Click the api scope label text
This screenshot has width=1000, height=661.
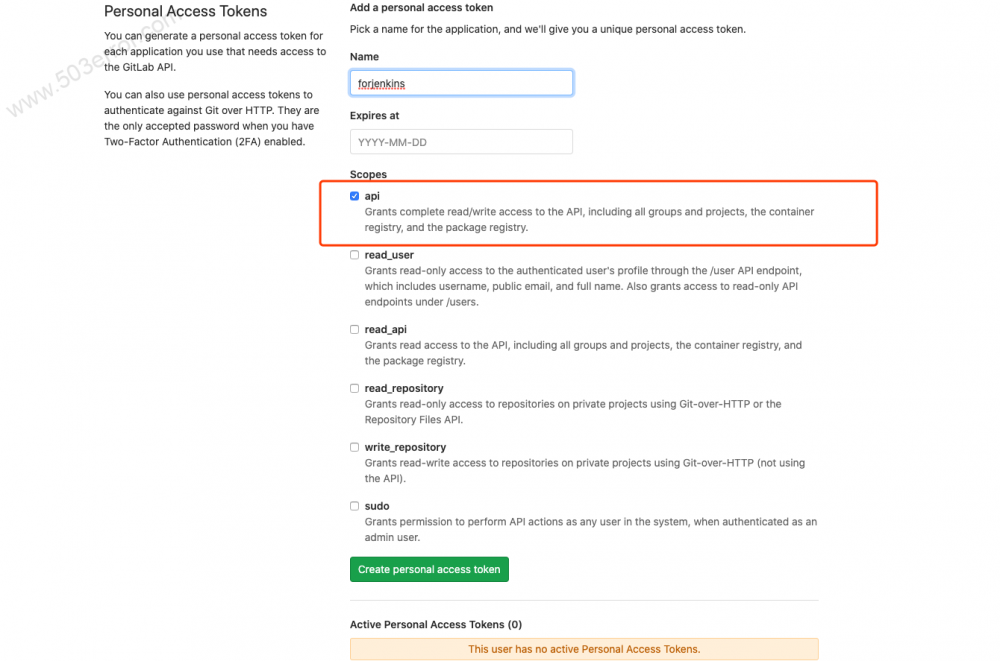point(371,196)
